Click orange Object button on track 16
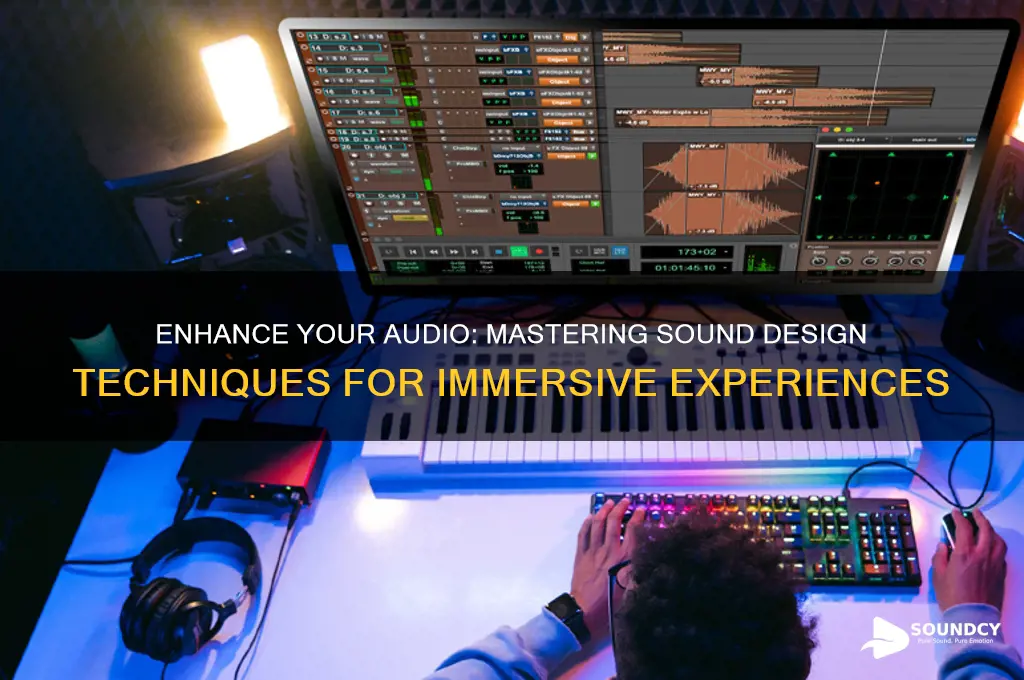This screenshot has height=680, width=1024. (x=562, y=103)
